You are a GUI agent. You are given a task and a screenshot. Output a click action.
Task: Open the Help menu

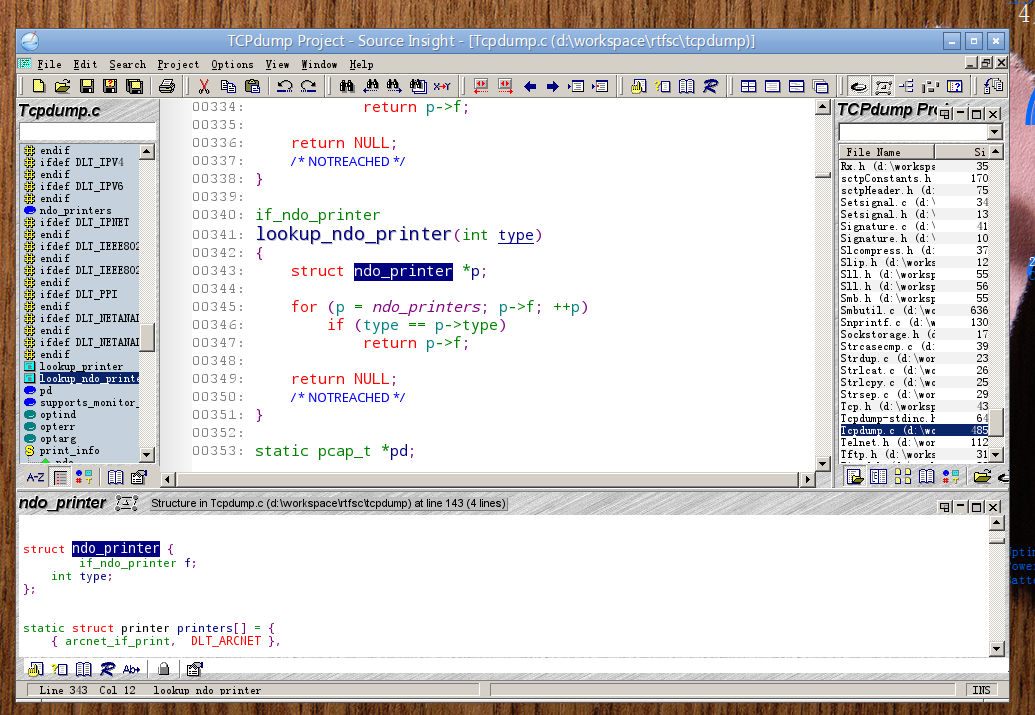point(361,64)
